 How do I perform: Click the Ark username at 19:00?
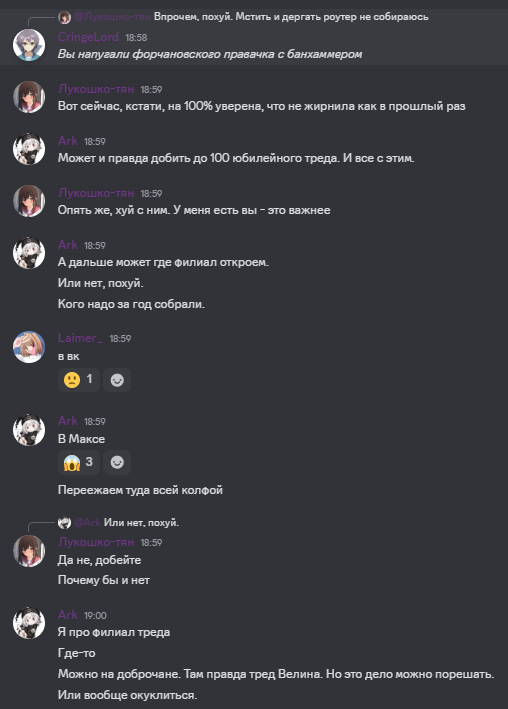[x=67, y=614]
